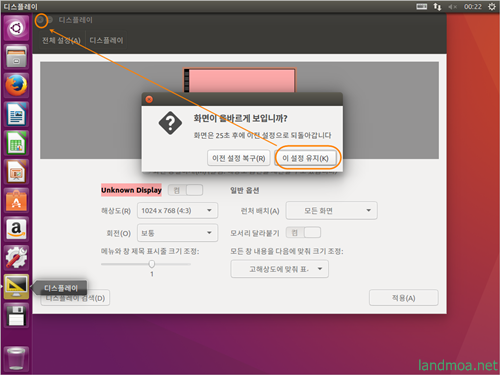The height and width of the screenshot is (375, 500).
Task: Click the 25-second revert countdown text
Action: (262, 135)
